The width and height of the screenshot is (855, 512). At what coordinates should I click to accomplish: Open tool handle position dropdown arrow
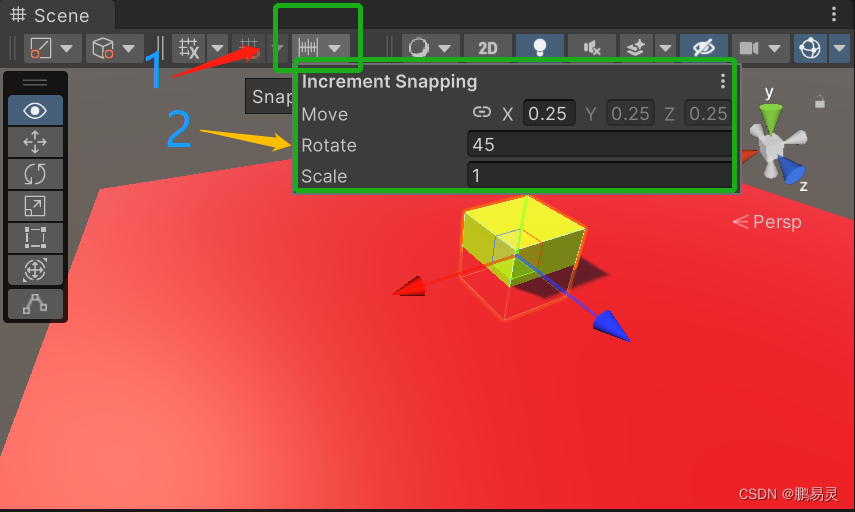[x=67, y=49]
